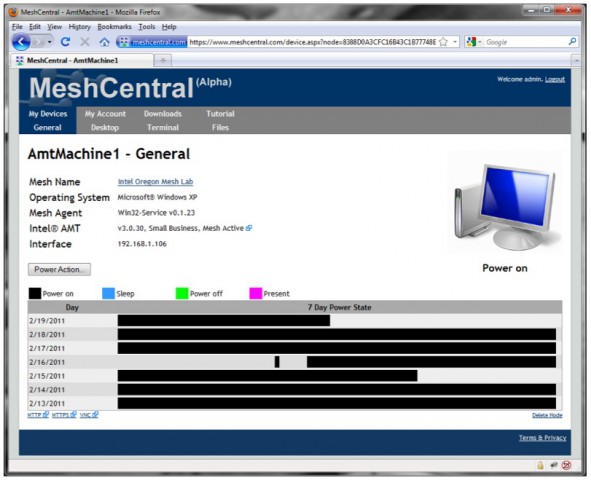Click the MeshCentral (Alpha) logo header
591x480 pixels.
pos(130,88)
